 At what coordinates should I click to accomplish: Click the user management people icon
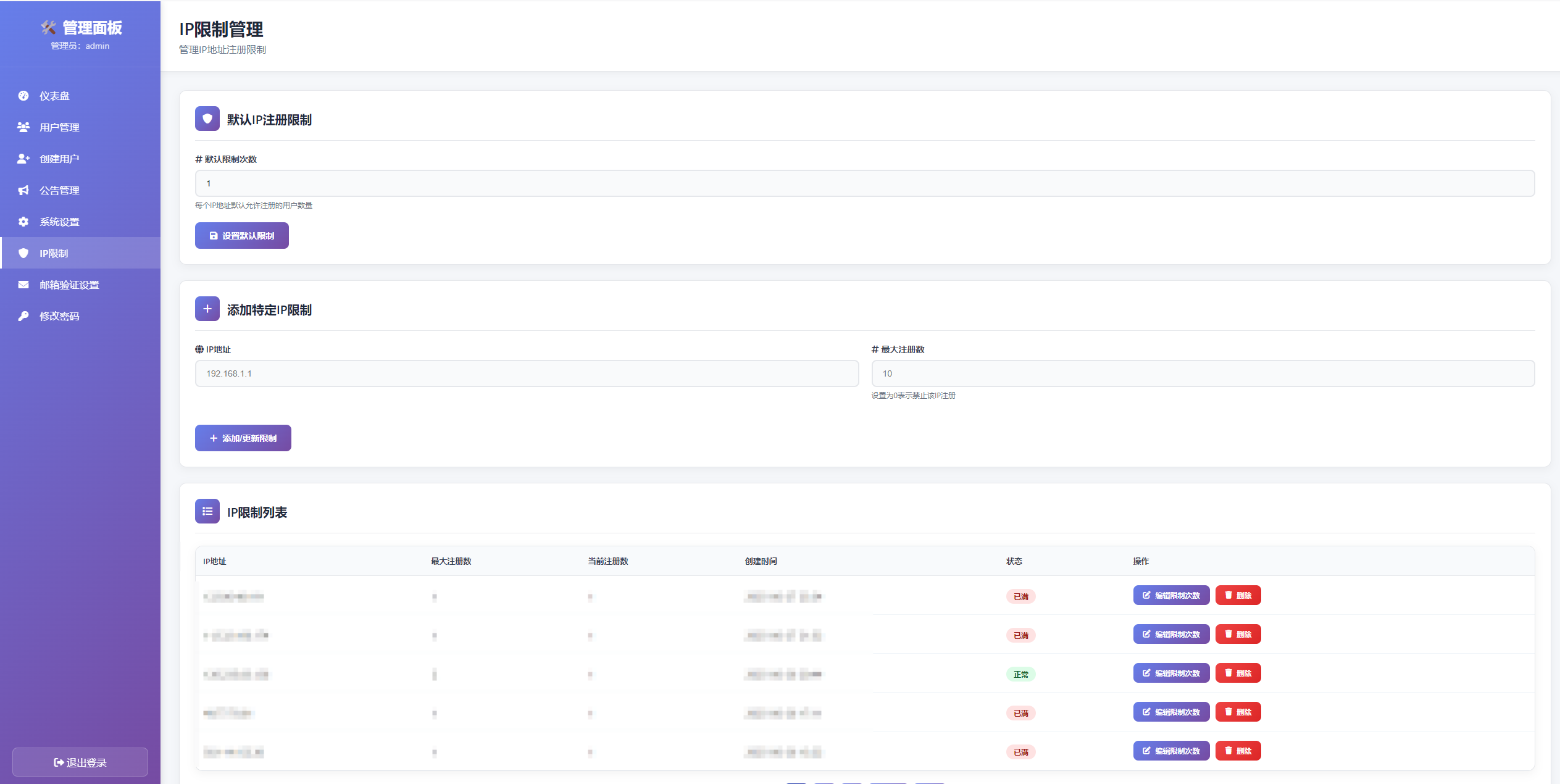[23, 127]
